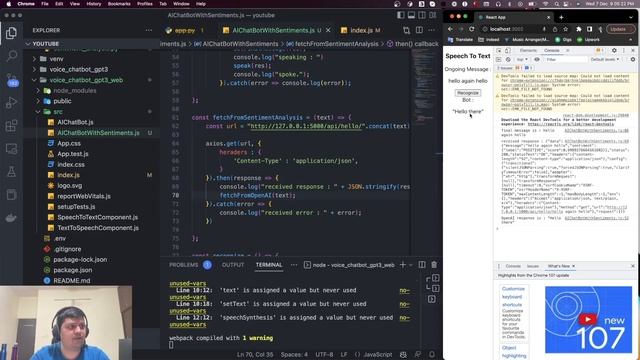Open Upwork bookmark in Chrome
The height and width of the screenshot is (360, 640).
[589, 40]
